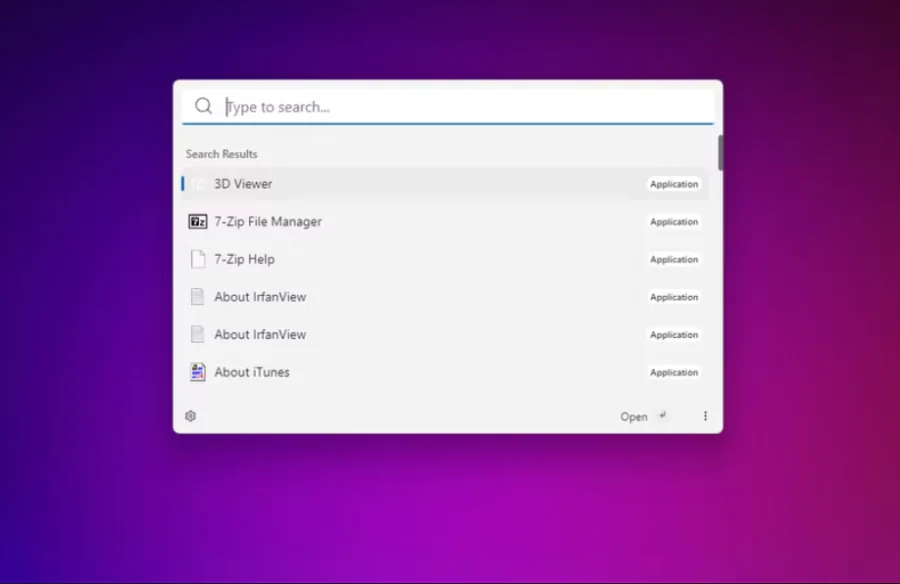Click the first About IrfanView icon
The image size is (900, 584).
tap(198, 296)
